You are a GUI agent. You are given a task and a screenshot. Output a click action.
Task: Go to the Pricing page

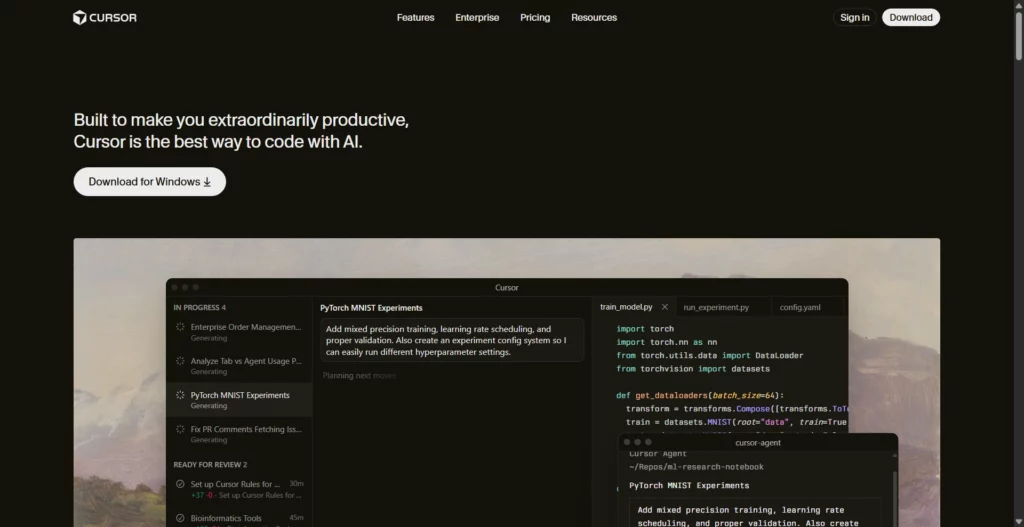pyautogui.click(x=535, y=18)
